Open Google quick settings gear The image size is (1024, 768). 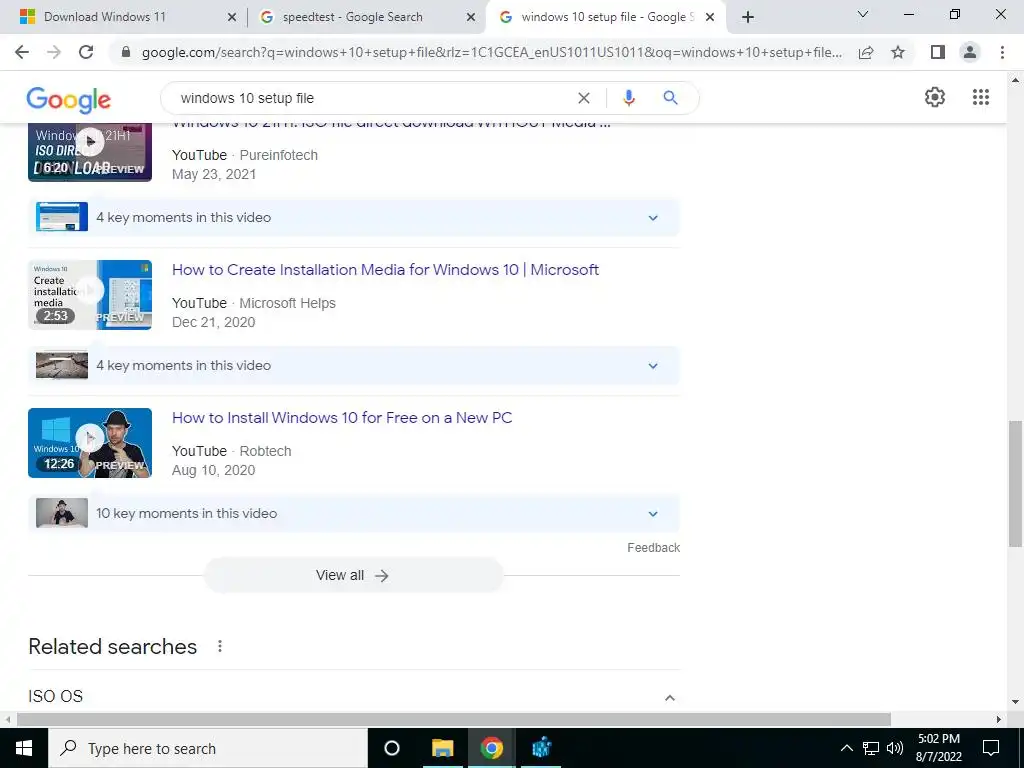pyautogui.click(x=935, y=97)
